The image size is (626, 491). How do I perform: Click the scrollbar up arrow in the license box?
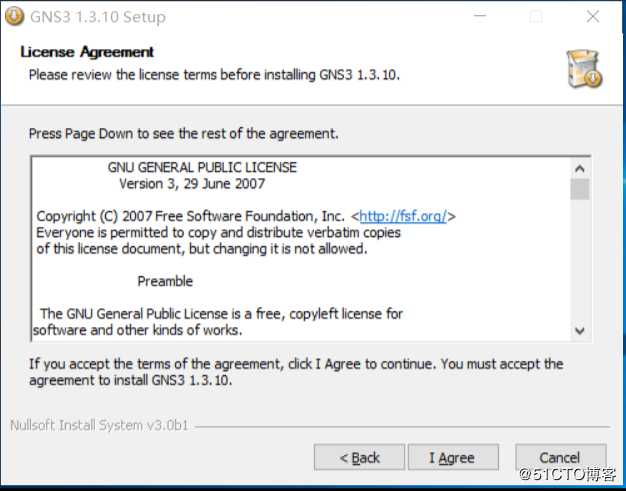coord(580,168)
